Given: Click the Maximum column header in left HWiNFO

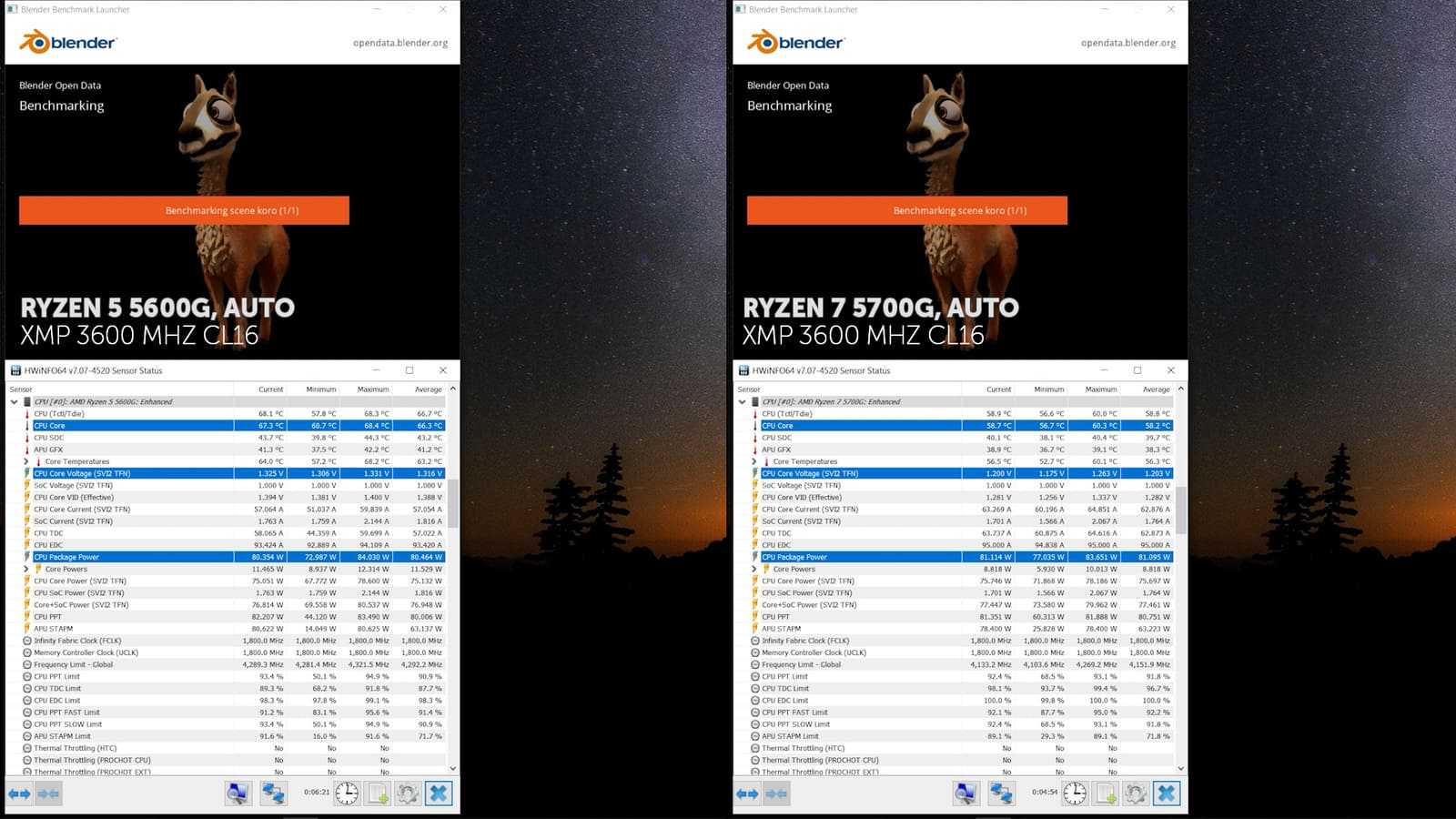Looking at the screenshot, I should 373,389.
